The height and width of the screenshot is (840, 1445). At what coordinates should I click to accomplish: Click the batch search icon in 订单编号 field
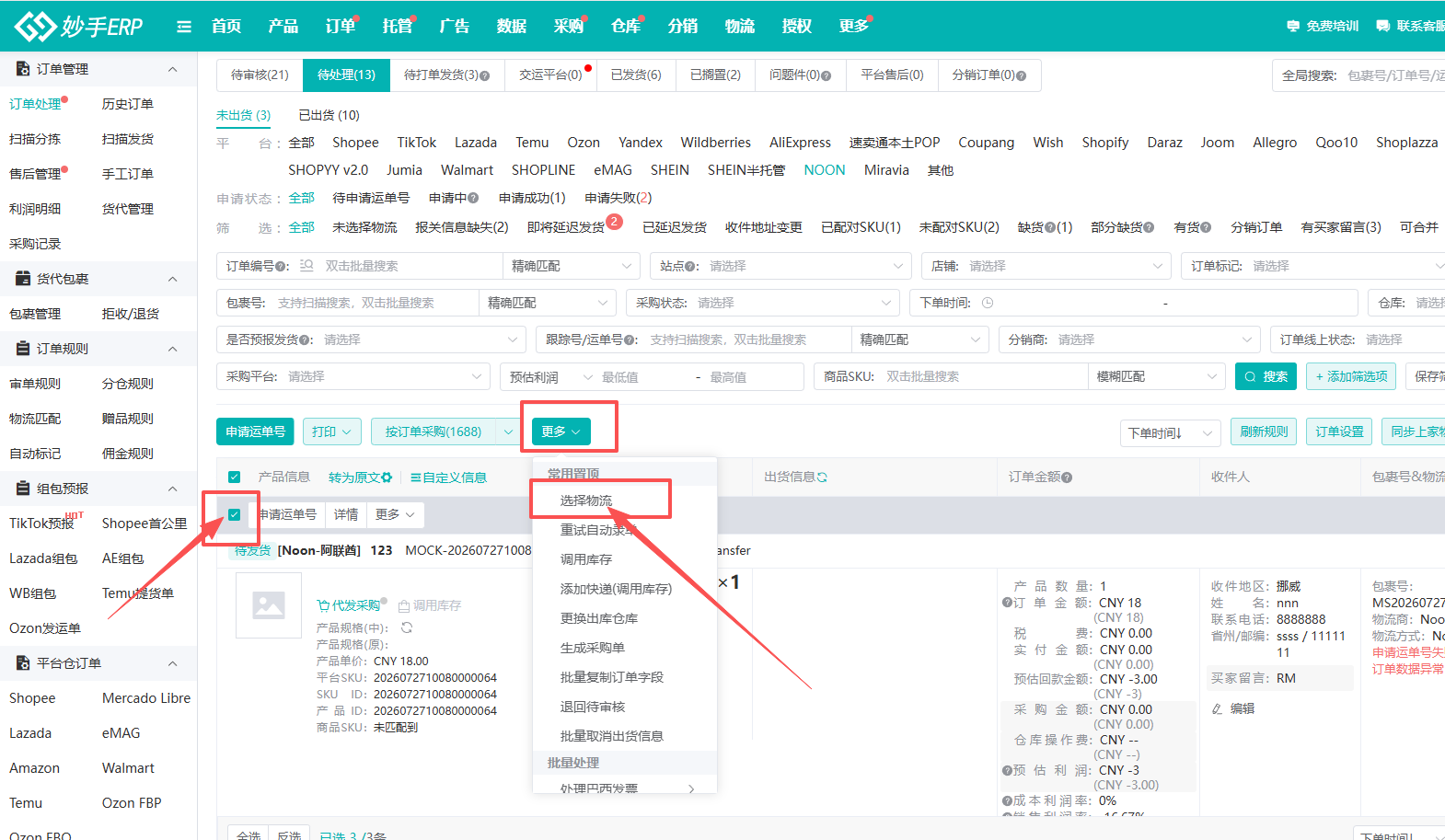click(x=307, y=266)
